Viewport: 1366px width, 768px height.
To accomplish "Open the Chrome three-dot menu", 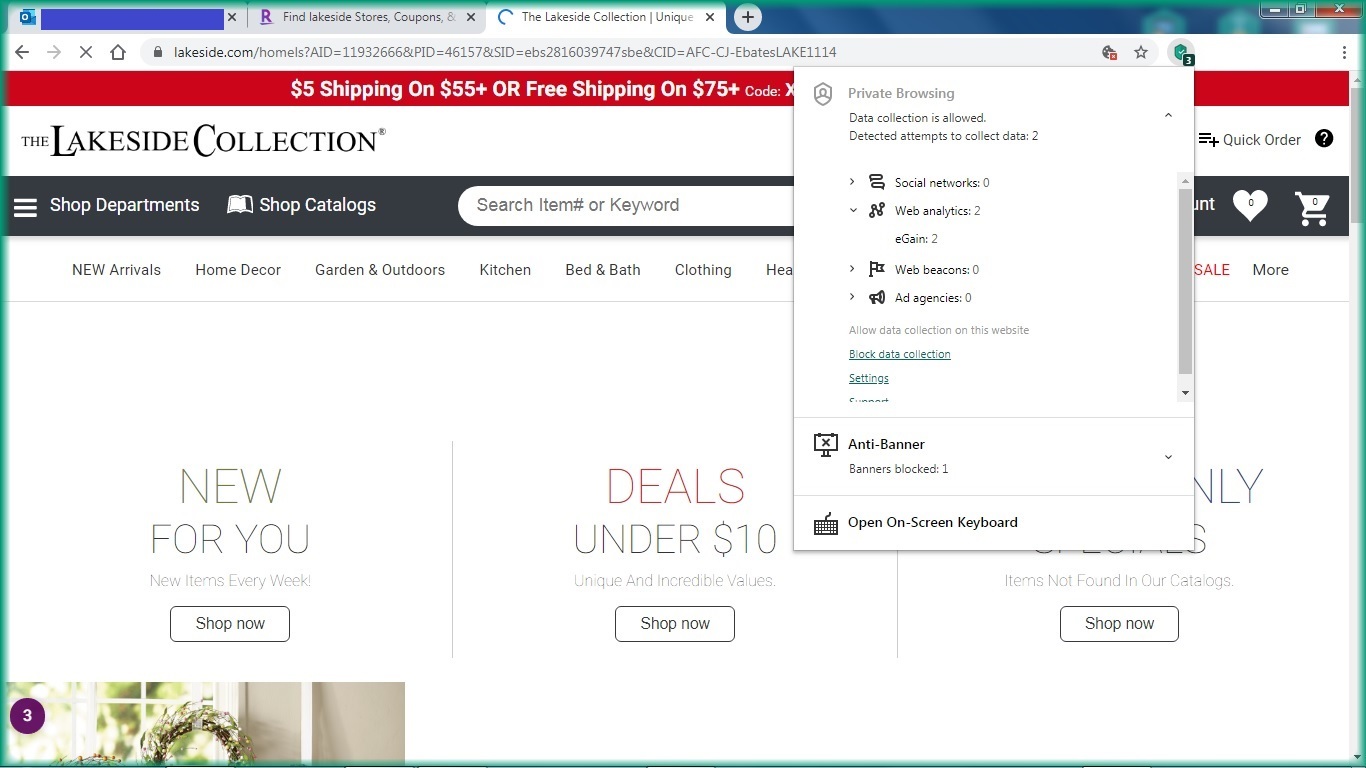I will 1345,52.
